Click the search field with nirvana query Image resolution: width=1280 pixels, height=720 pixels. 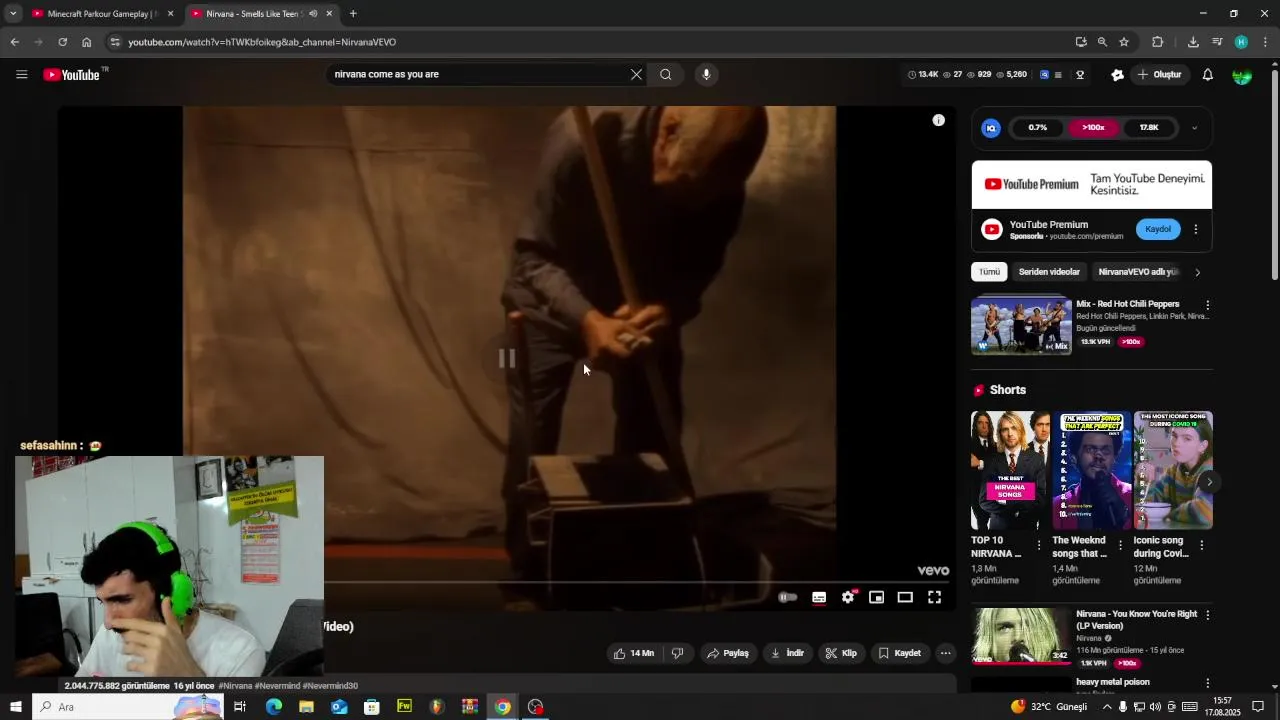point(478,74)
